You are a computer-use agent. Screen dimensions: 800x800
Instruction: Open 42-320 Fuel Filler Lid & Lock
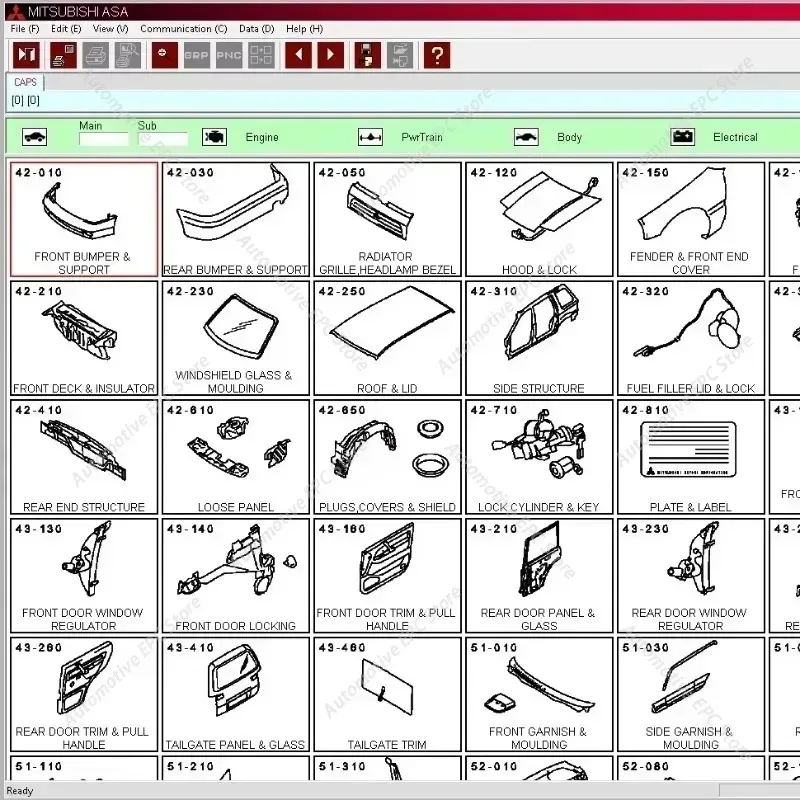pos(691,338)
